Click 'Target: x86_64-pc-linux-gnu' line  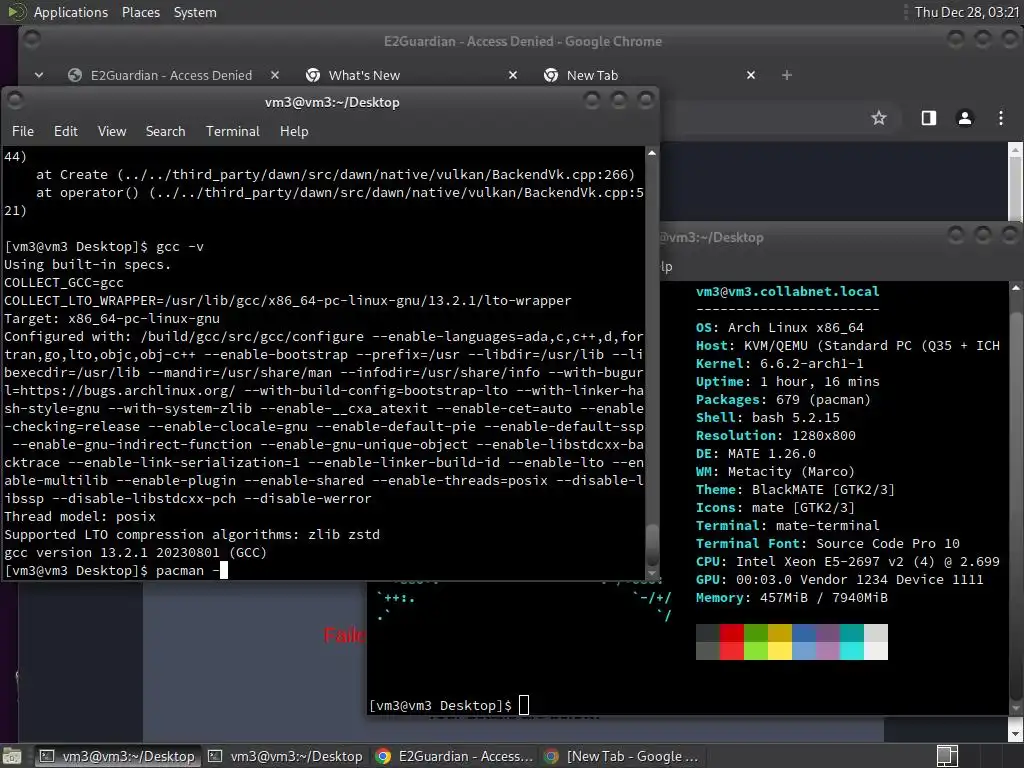[x=112, y=319]
